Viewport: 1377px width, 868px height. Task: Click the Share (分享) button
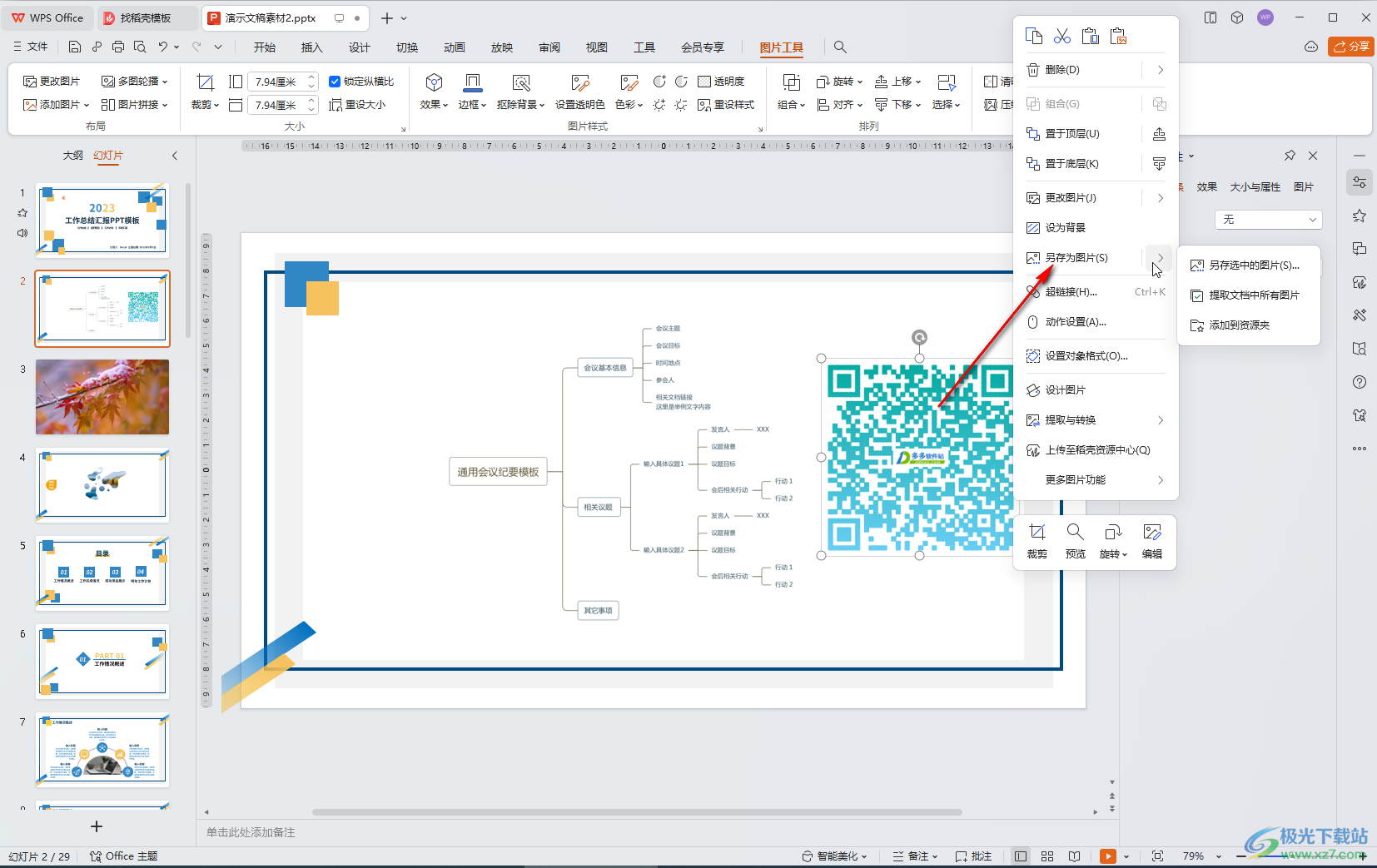(x=1350, y=47)
